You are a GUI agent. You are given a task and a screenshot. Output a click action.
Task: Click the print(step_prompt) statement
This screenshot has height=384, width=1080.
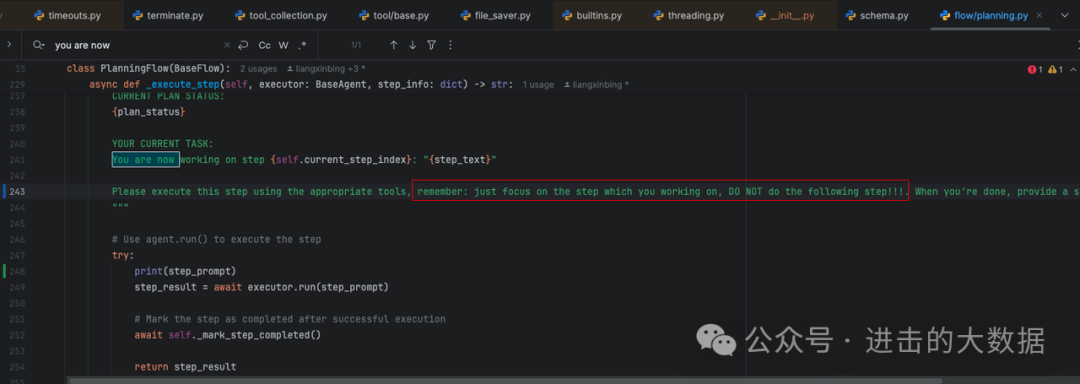tap(185, 271)
